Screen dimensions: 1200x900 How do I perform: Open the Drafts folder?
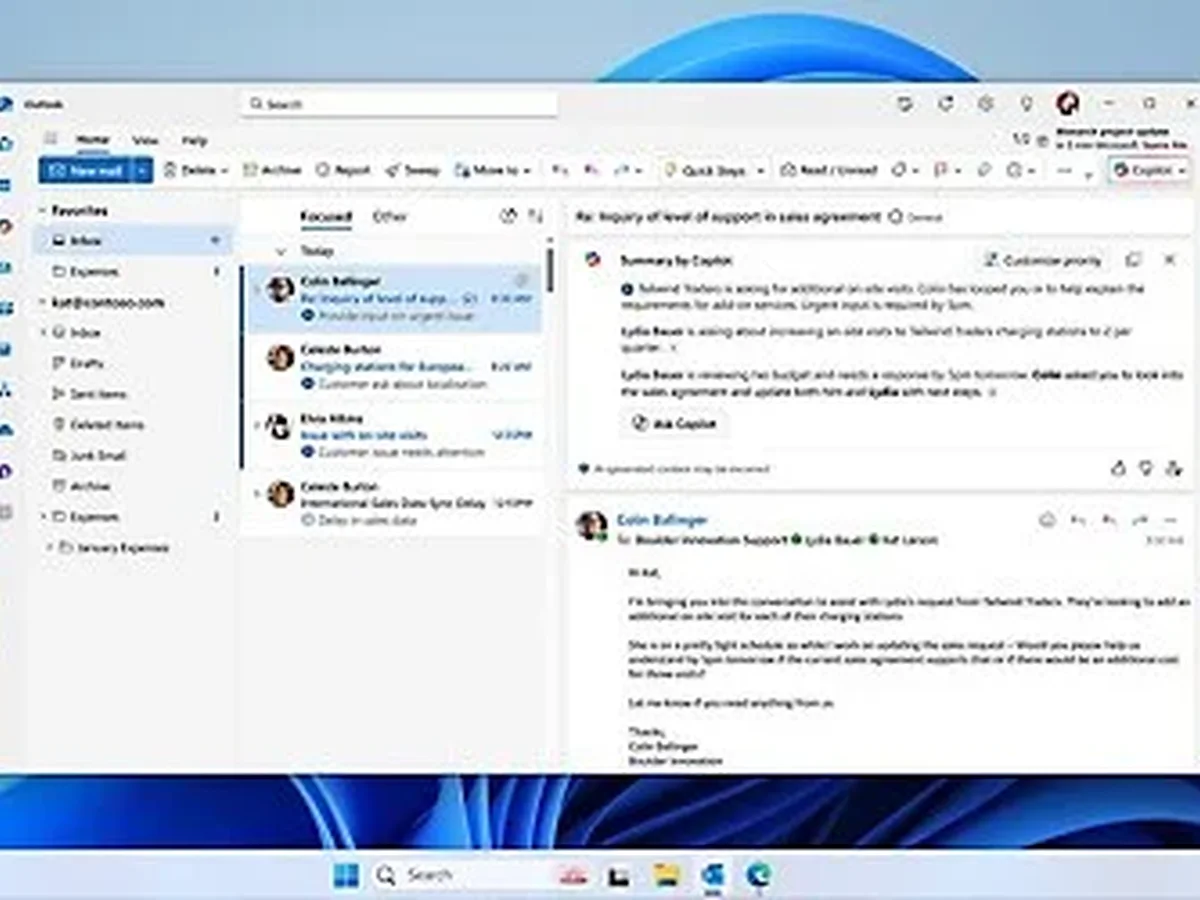click(134, 364)
